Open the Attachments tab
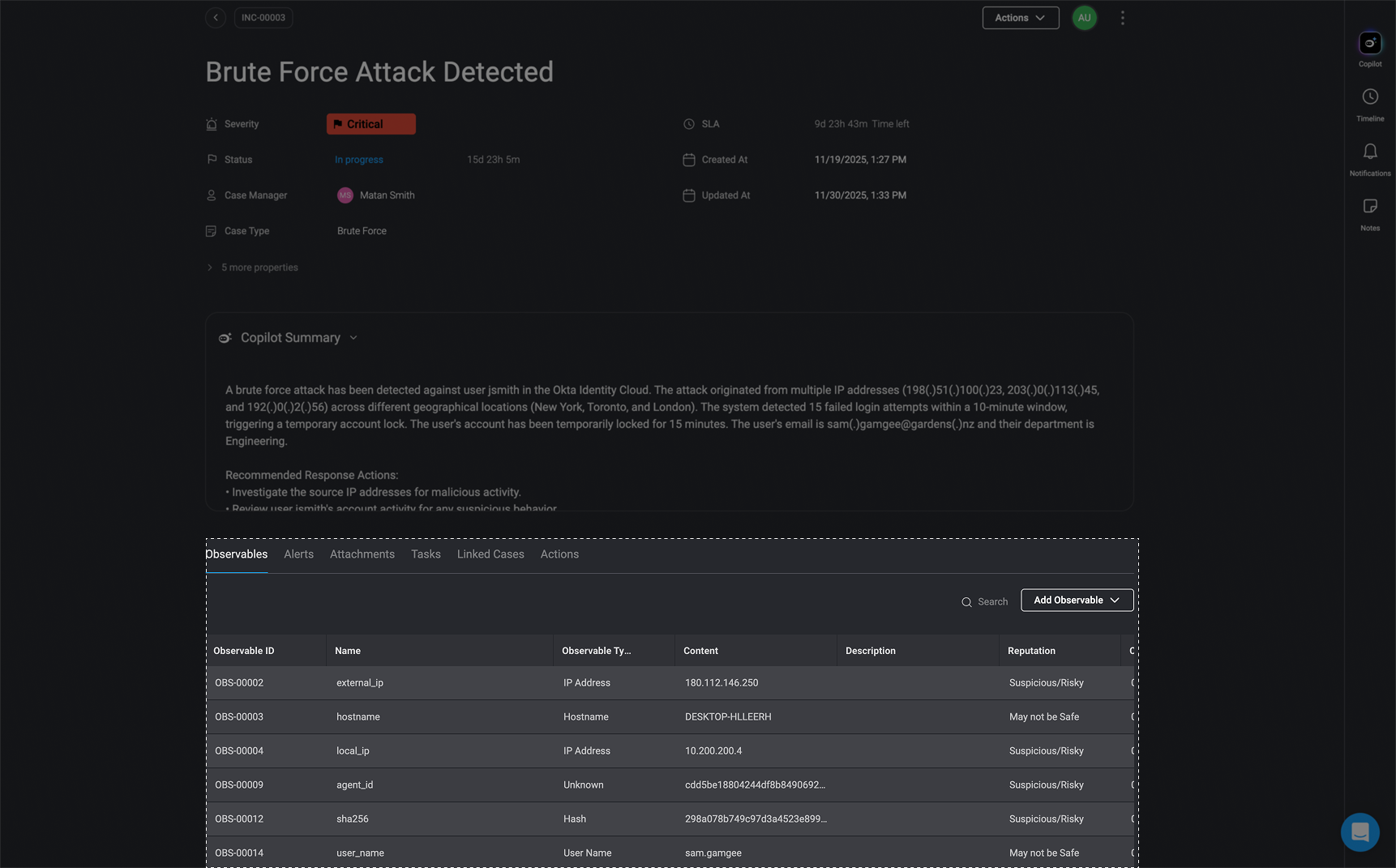The image size is (1396, 868). pos(362,554)
